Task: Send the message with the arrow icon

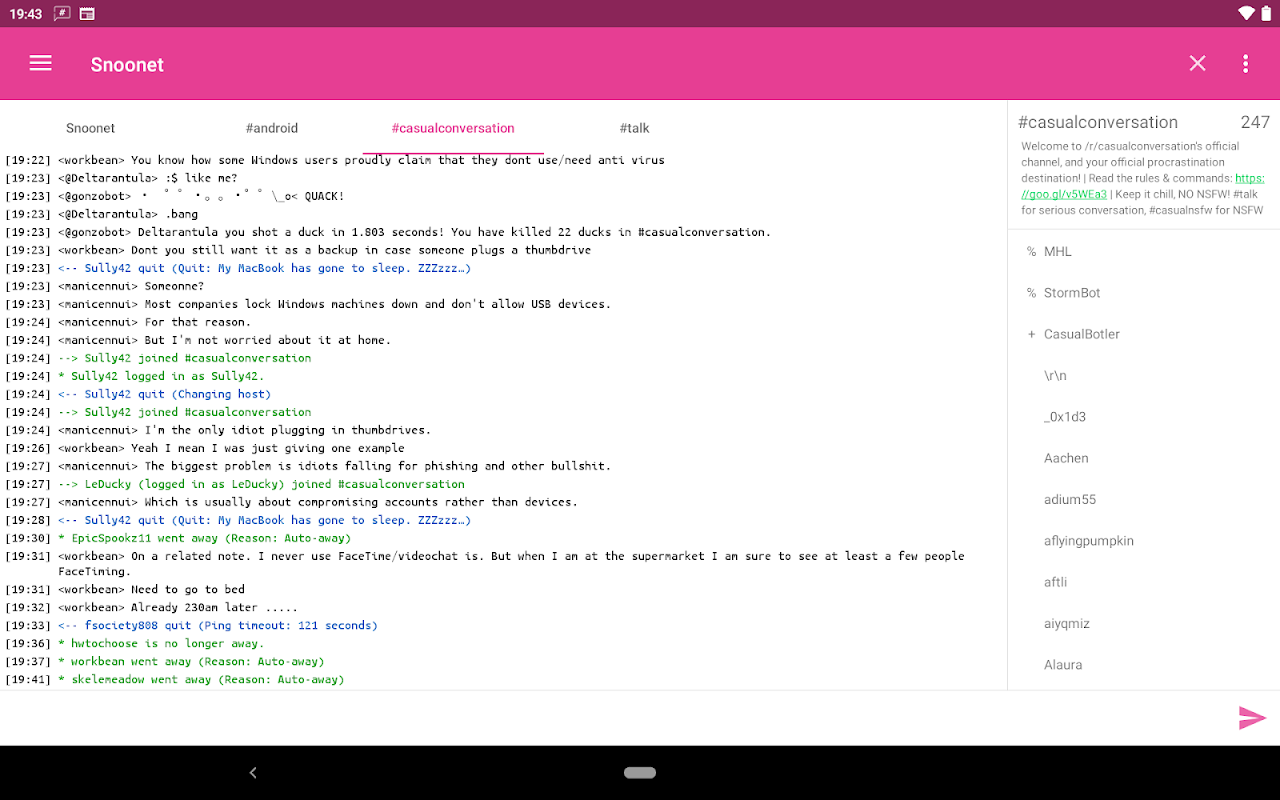Action: coord(1252,718)
